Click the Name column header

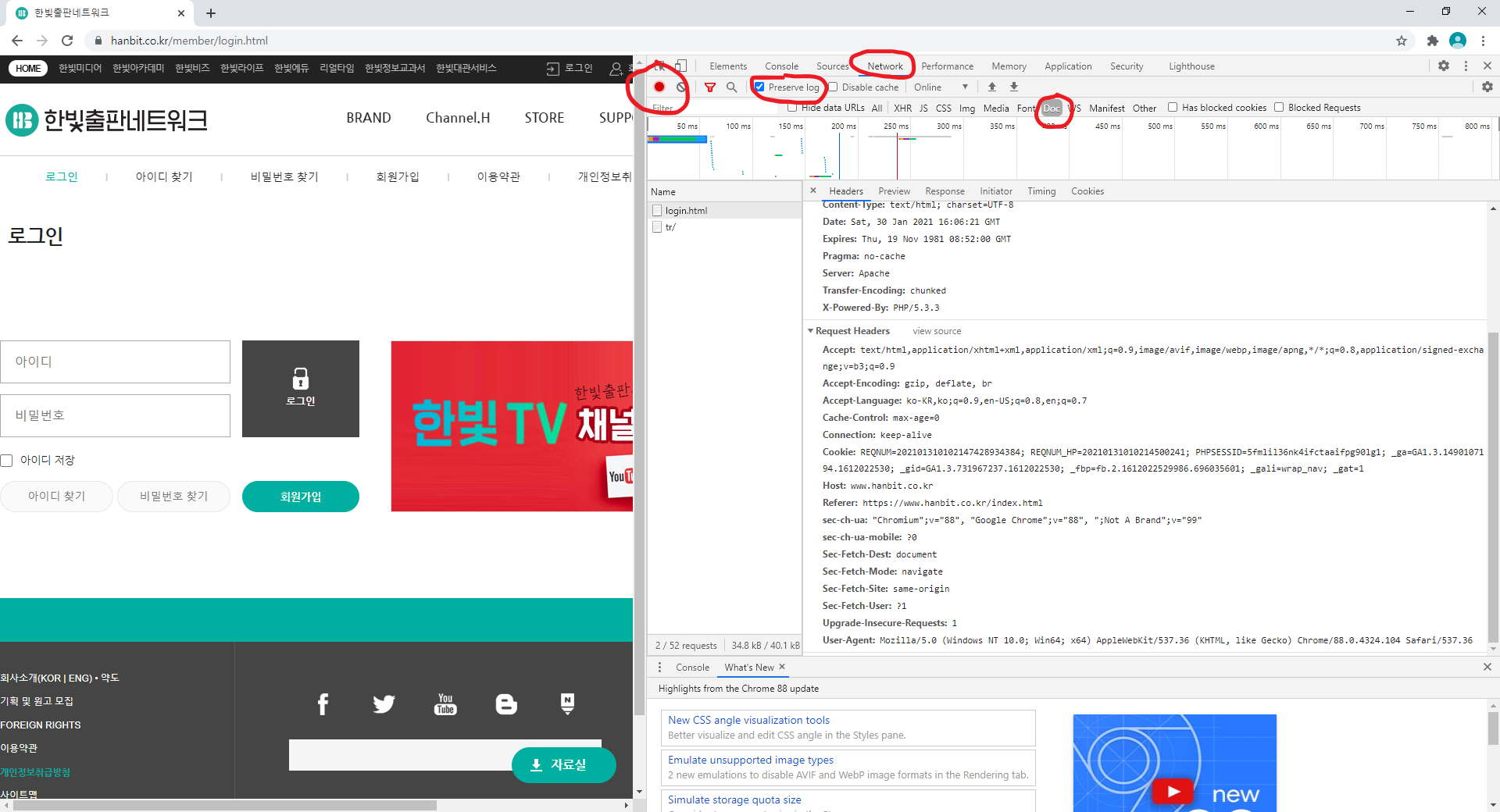coord(725,191)
